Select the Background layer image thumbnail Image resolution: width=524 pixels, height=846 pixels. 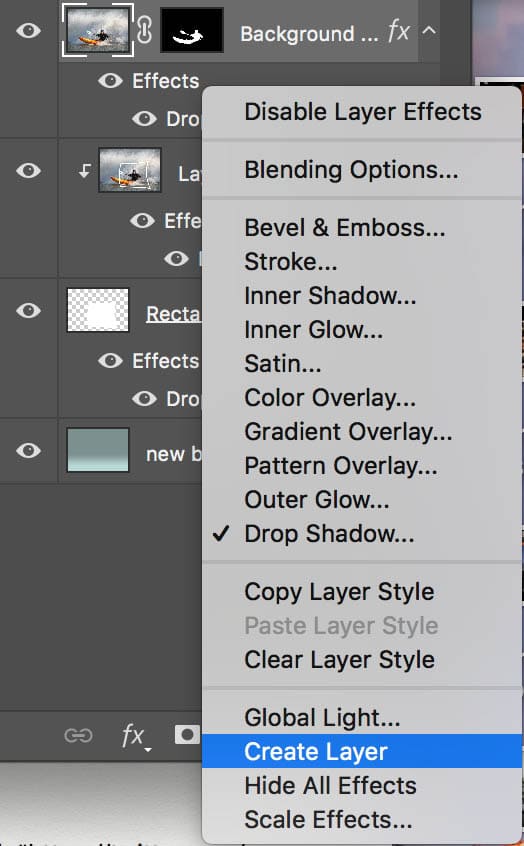click(x=98, y=30)
